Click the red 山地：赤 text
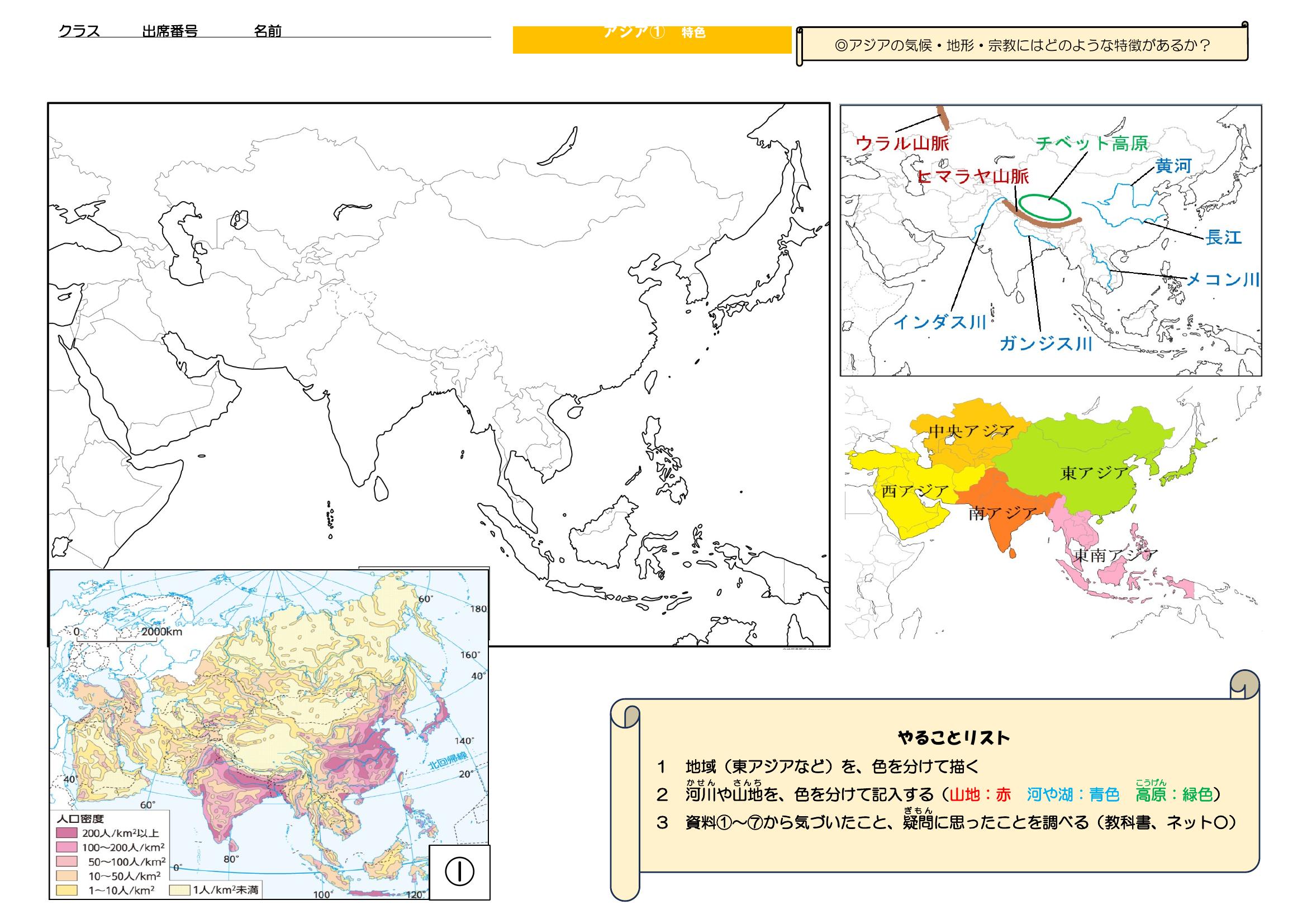 coord(980,794)
